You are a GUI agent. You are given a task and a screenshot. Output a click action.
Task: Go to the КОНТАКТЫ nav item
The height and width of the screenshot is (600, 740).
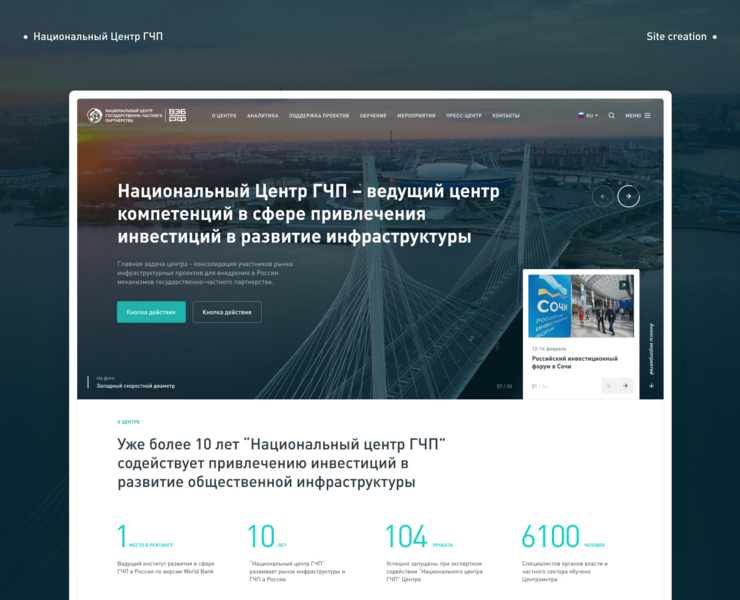pyautogui.click(x=505, y=116)
